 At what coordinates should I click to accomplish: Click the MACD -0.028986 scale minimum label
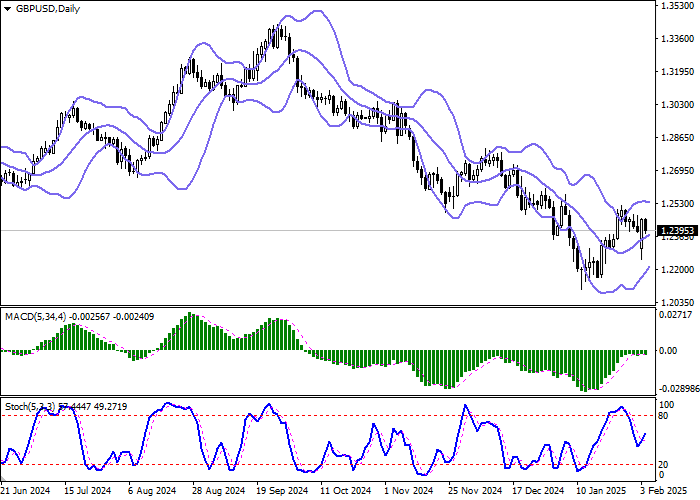680,387
